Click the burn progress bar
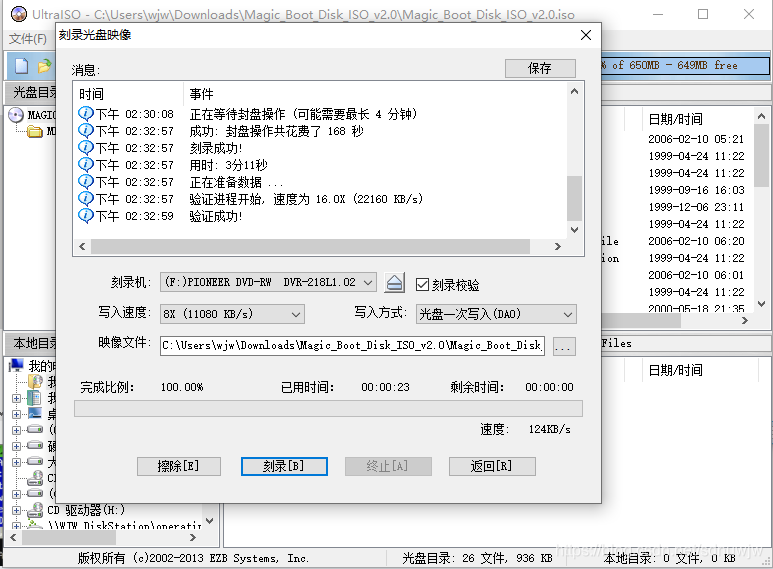773x569 pixels. coord(328,409)
